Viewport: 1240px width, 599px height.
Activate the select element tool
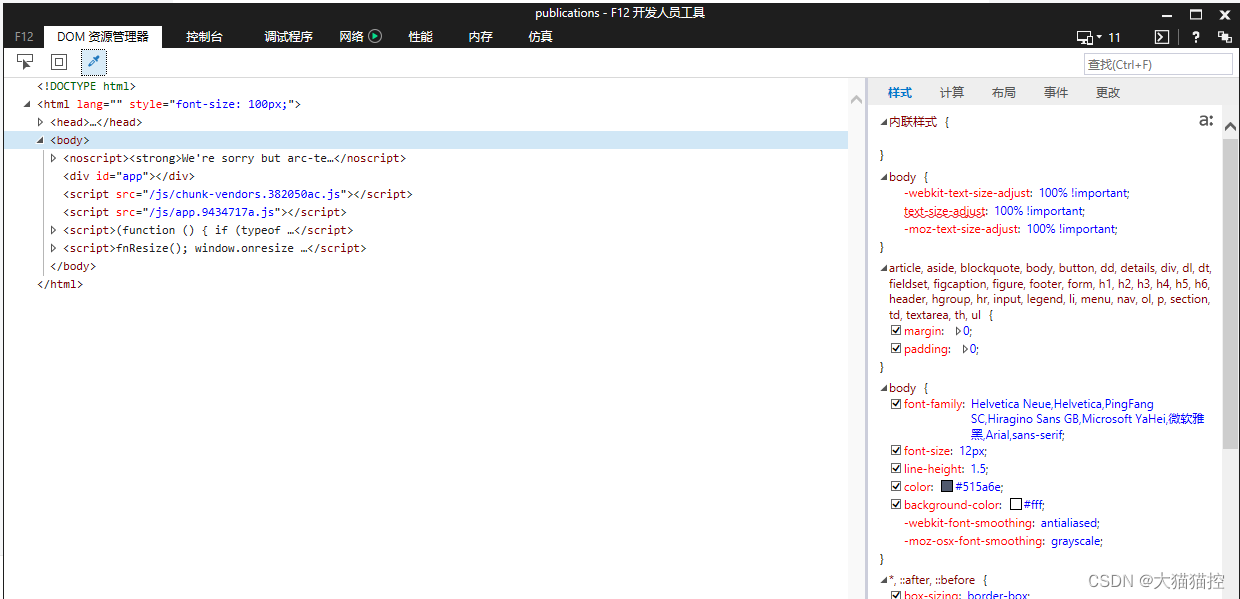(25, 61)
